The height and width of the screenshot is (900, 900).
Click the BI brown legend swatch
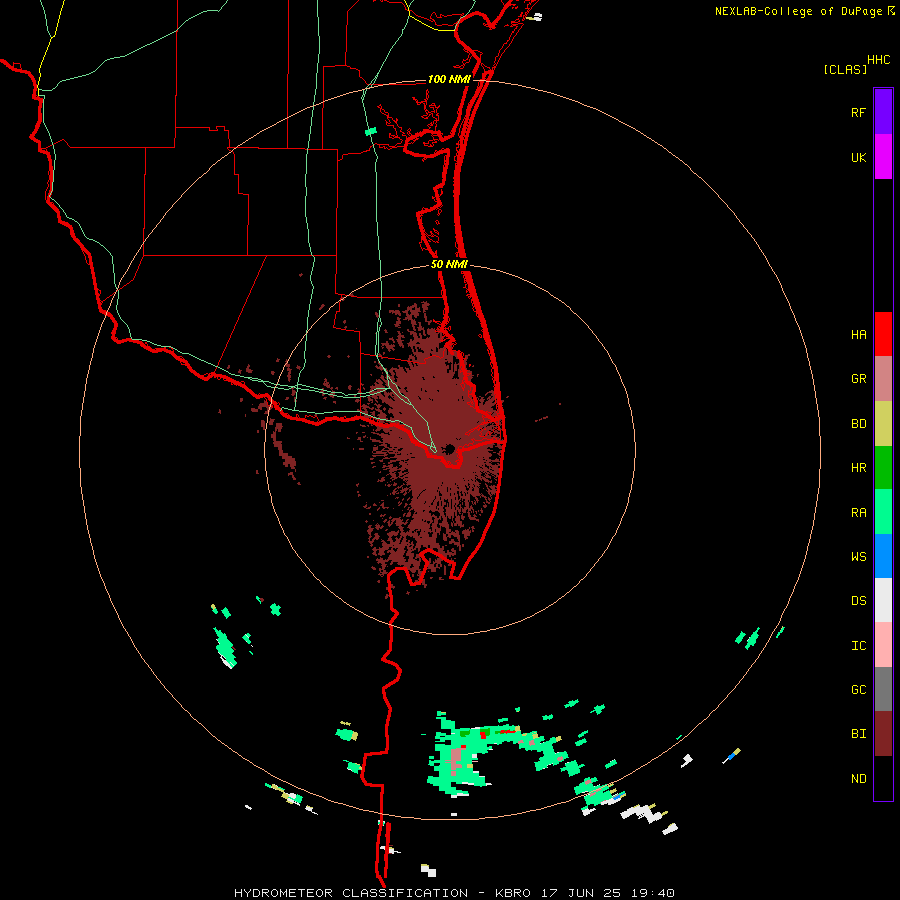tap(883, 734)
